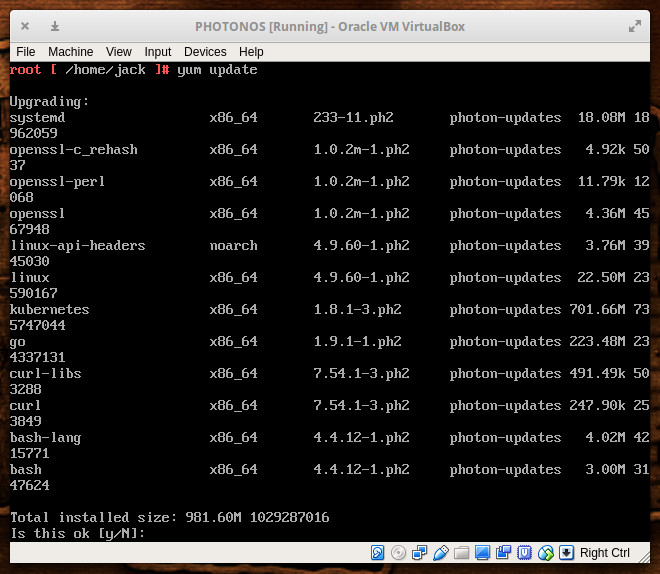
Task: Click the go size 223.48M
Action: point(597,342)
